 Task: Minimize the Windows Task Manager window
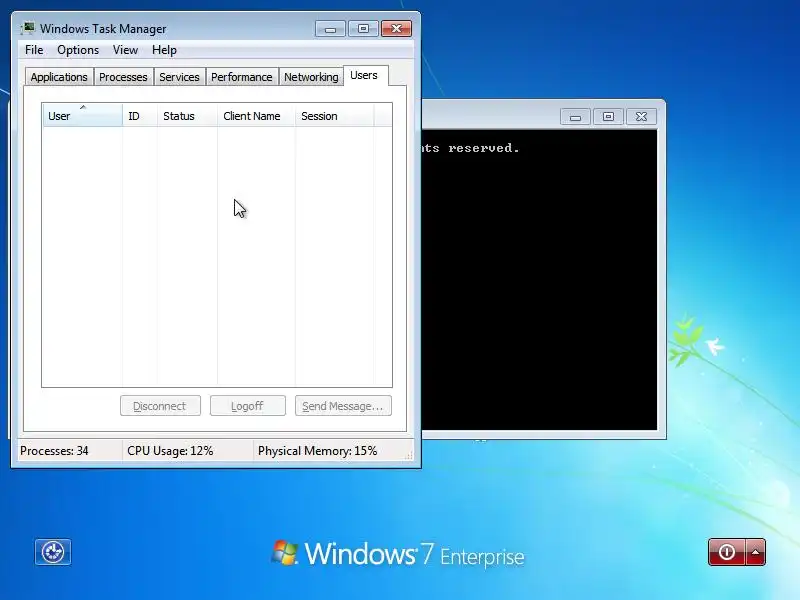pyautogui.click(x=331, y=29)
